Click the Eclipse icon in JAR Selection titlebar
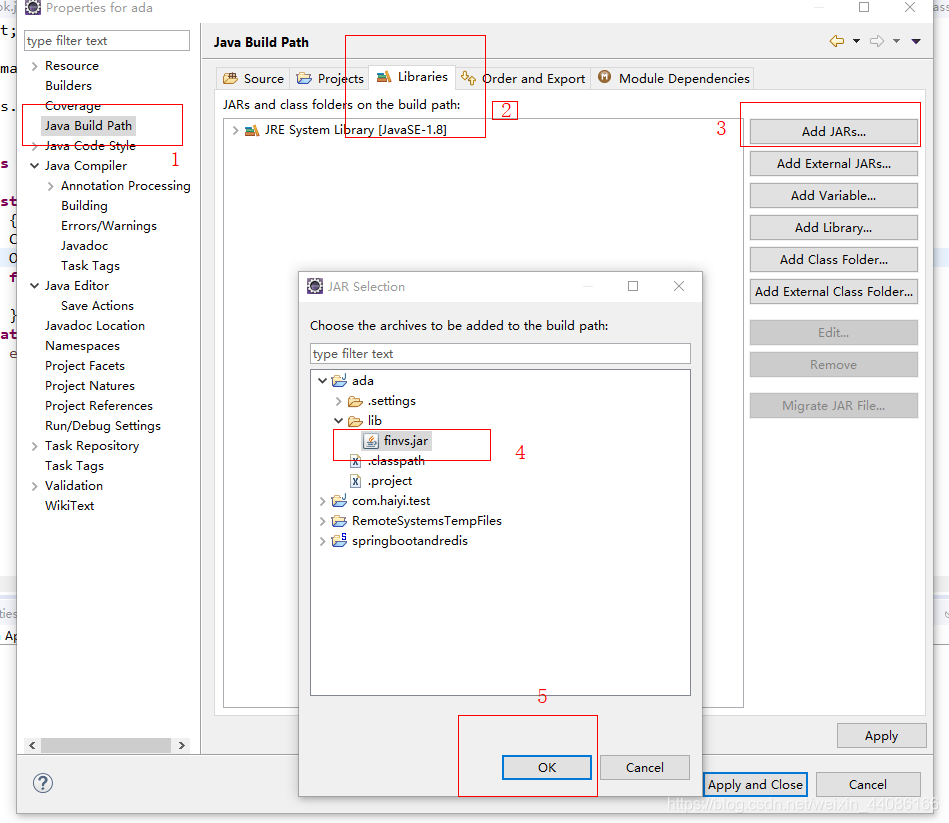 pyautogui.click(x=314, y=286)
